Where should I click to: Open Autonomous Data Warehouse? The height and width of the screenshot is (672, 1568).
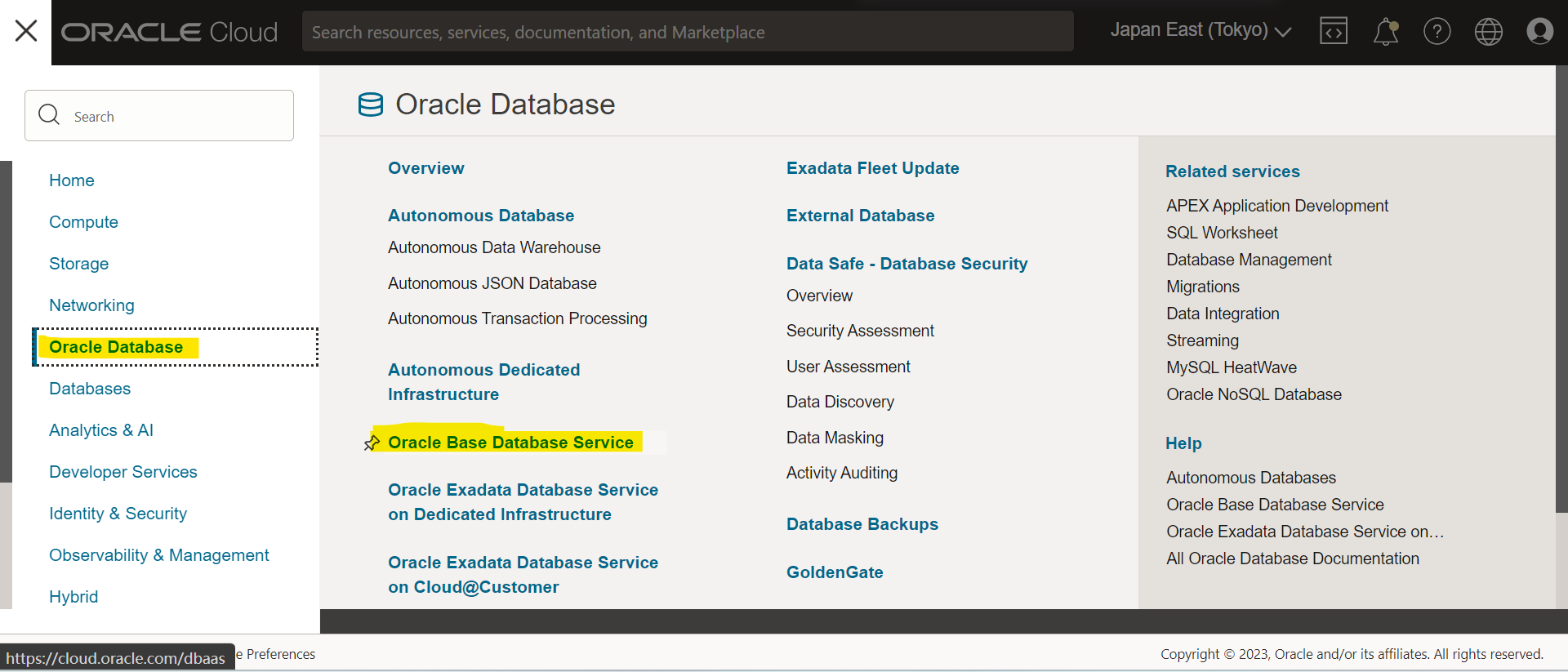coord(494,247)
